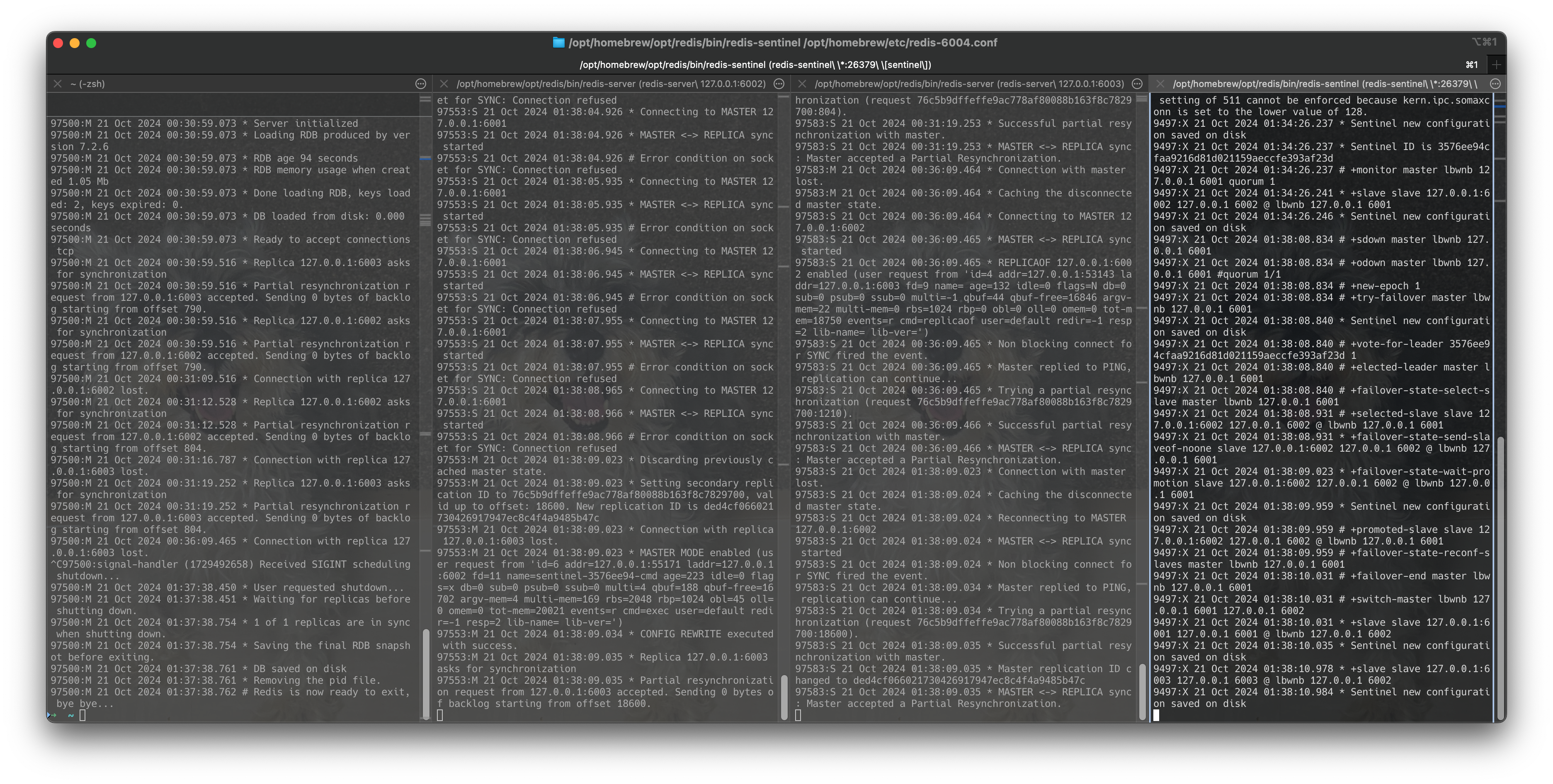Screen dimensions: 1553x784
Task: Click the ⌘1 shortcut badge in the tab bar
Action: coord(1471,64)
